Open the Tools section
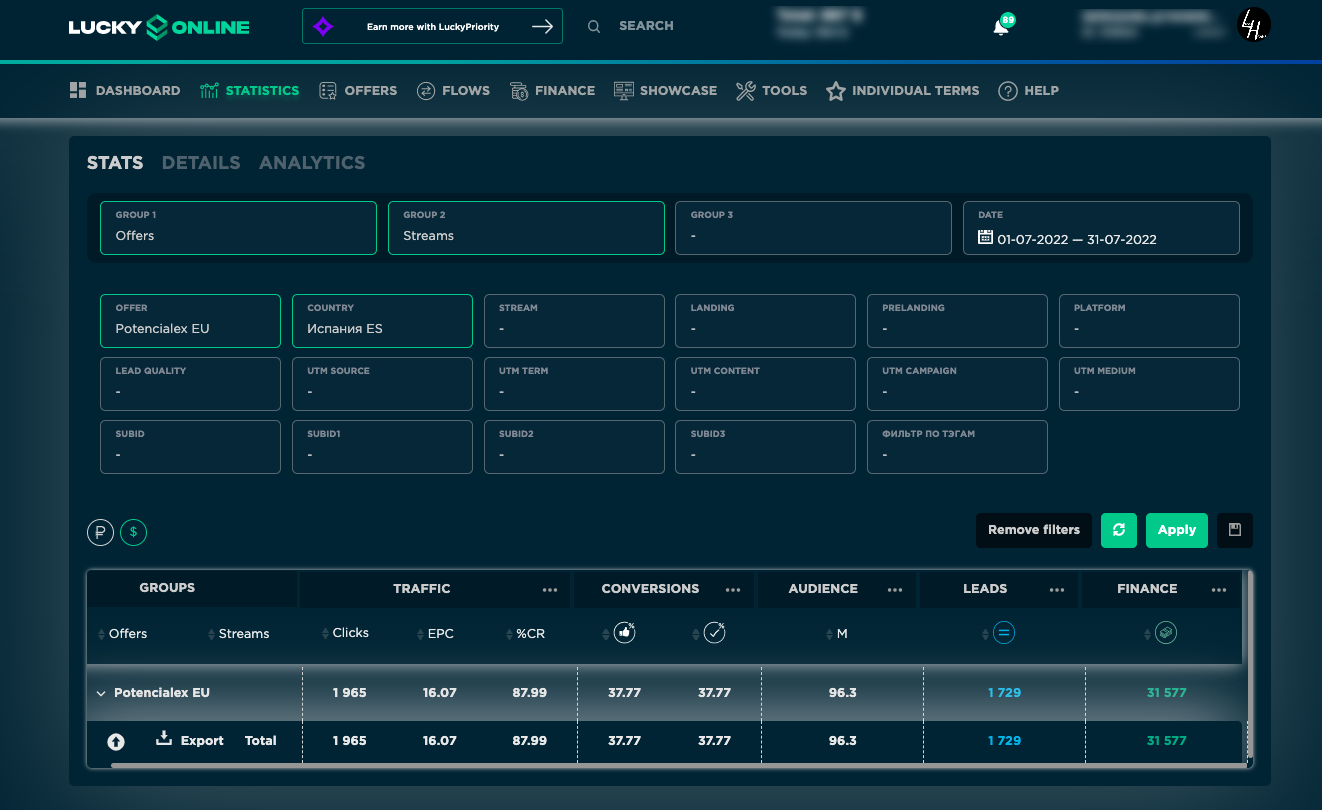This screenshot has width=1322, height=810. coord(771,91)
